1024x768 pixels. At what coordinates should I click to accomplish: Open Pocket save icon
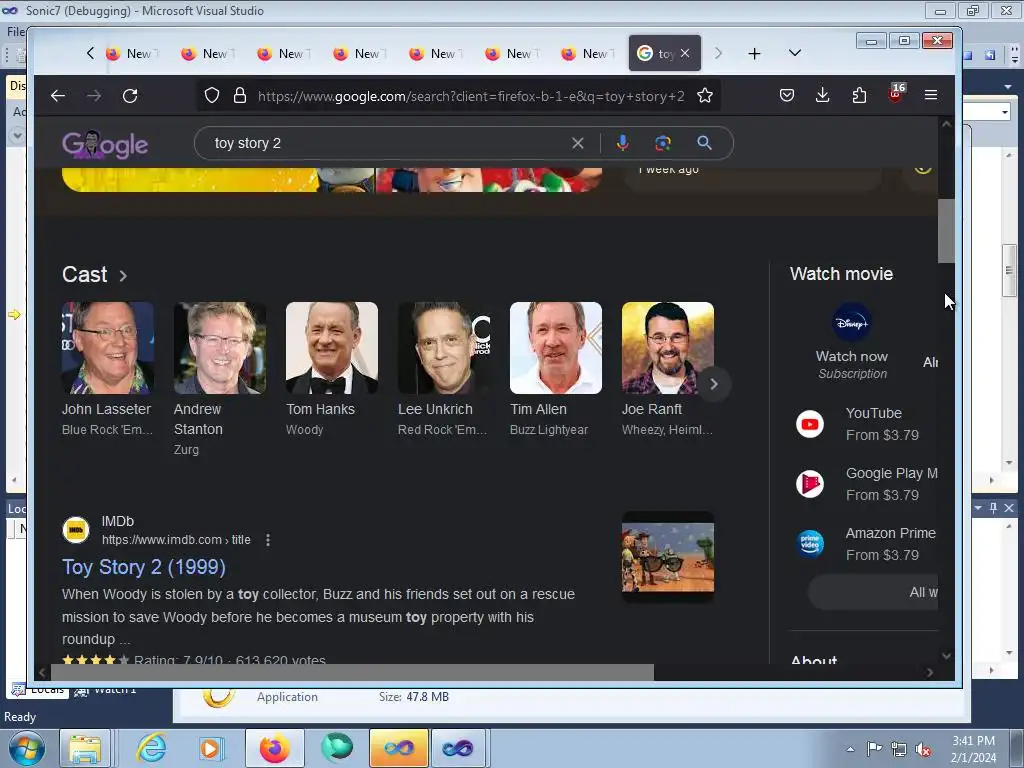pos(787,95)
